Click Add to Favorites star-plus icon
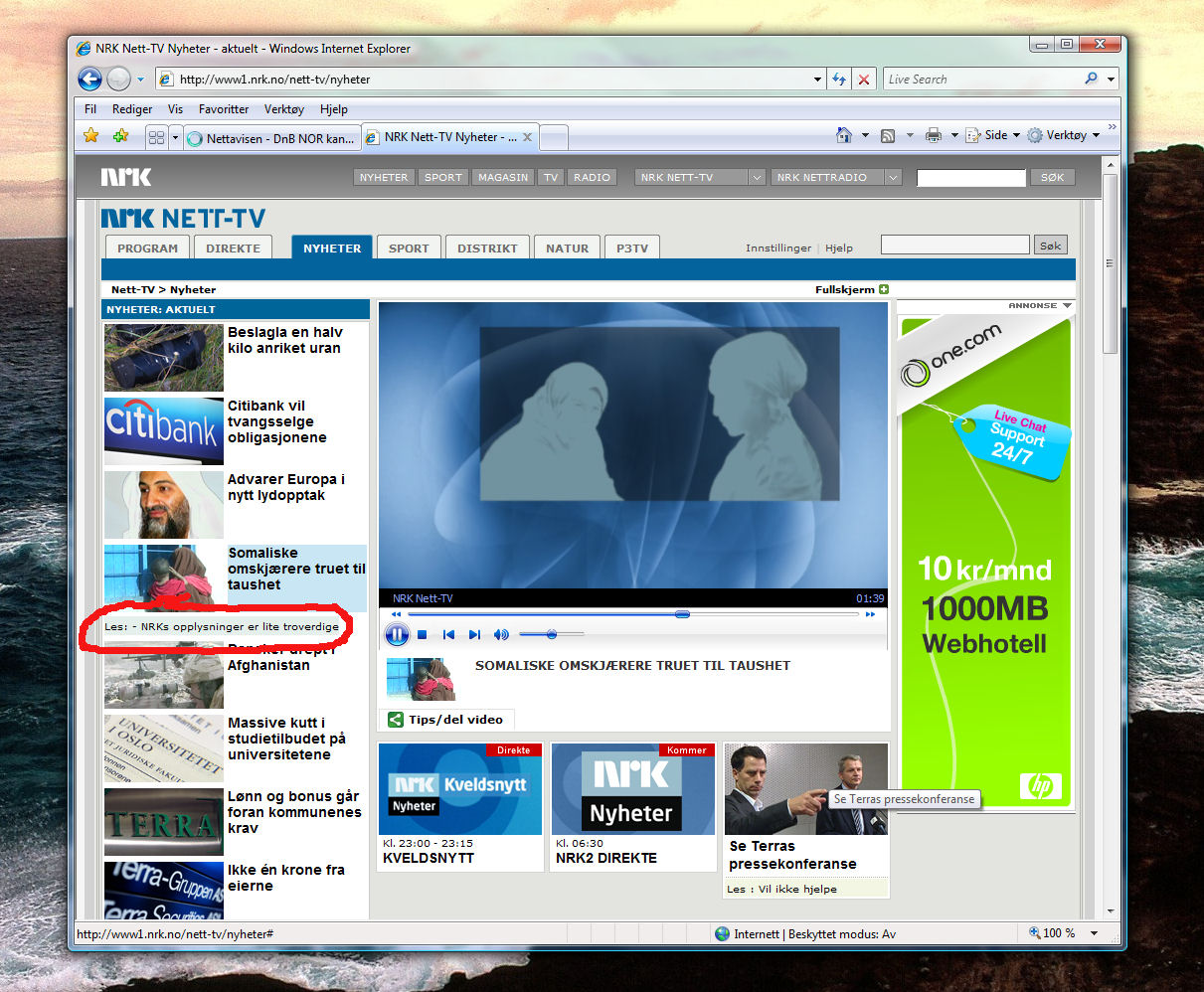Viewport: 1204px width, 992px height. click(x=120, y=136)
